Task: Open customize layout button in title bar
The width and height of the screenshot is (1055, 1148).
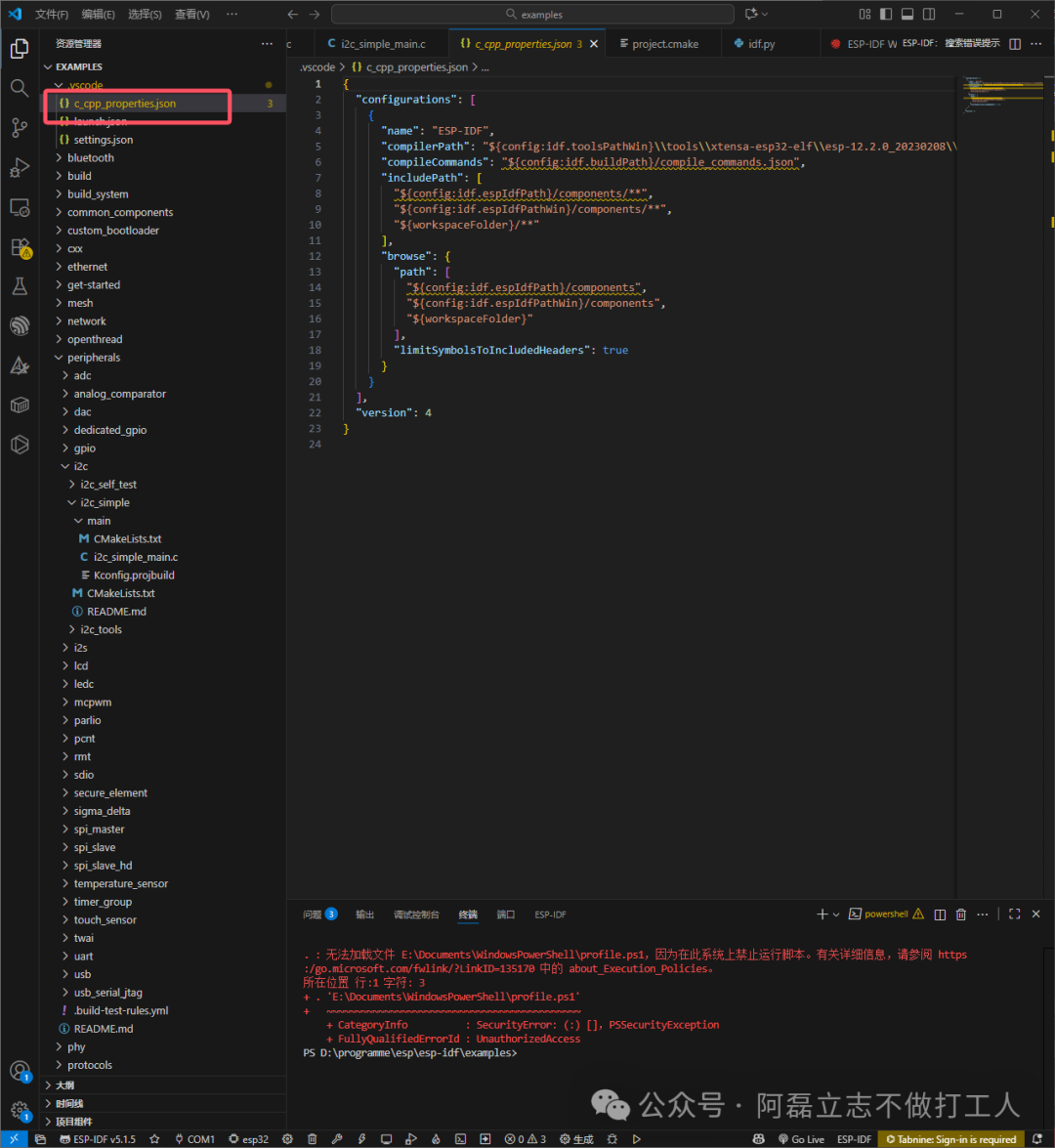Action: point(865,14)
